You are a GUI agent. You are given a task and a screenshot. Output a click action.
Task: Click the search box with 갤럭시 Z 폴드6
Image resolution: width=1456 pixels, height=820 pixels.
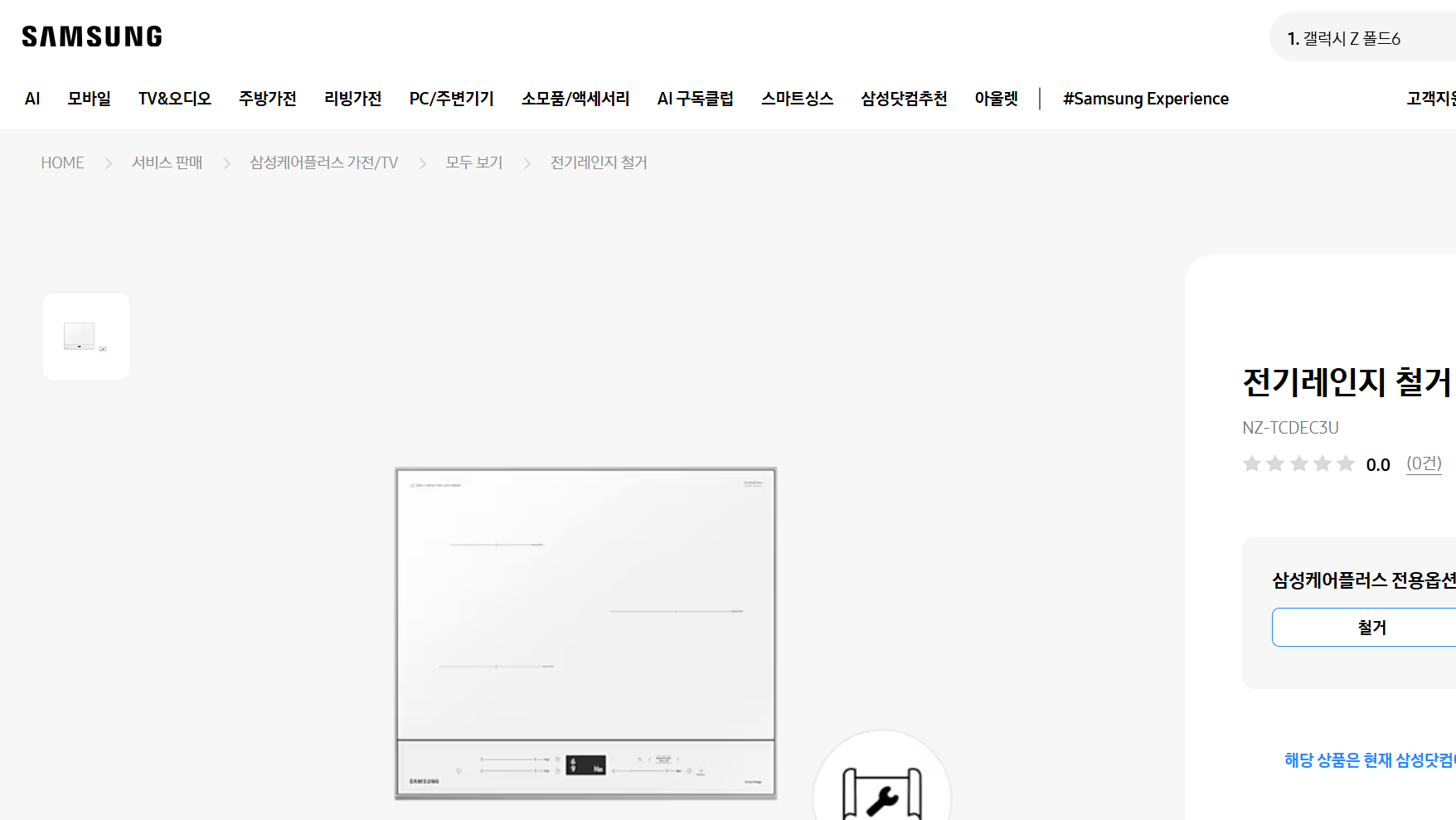[x=1362, y=37]
